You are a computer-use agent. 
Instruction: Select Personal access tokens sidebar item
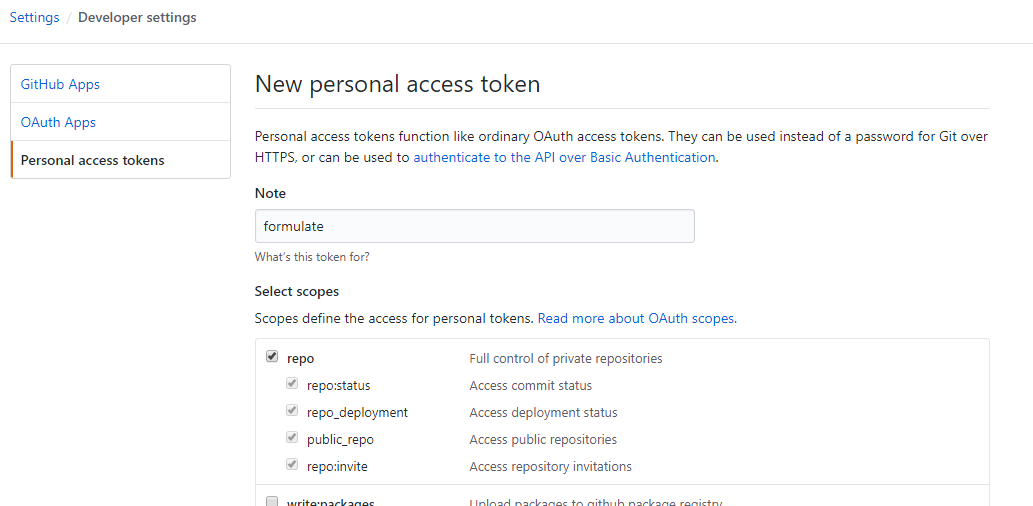(x=92, y=161)
